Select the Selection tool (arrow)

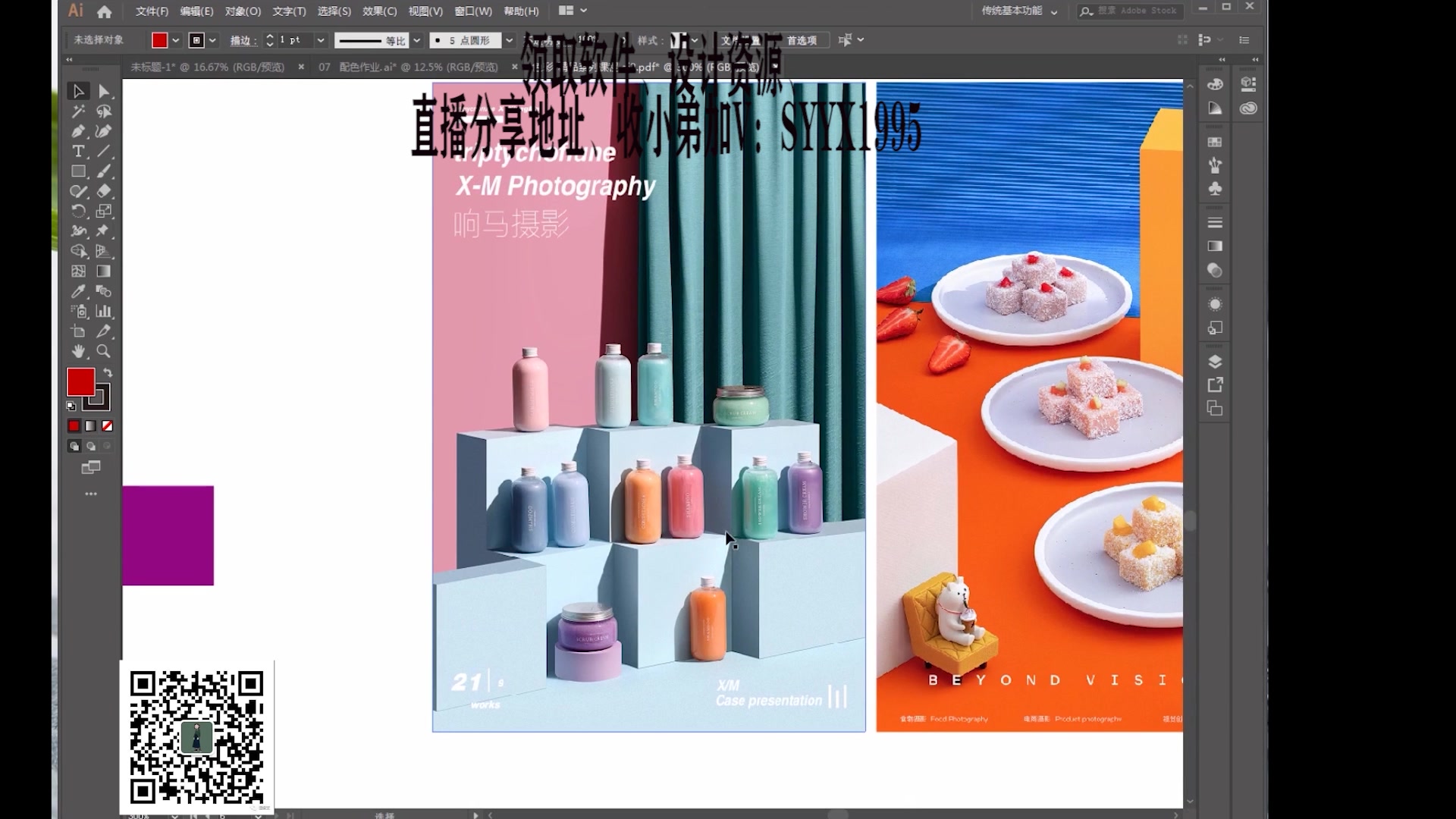point(78,90)
